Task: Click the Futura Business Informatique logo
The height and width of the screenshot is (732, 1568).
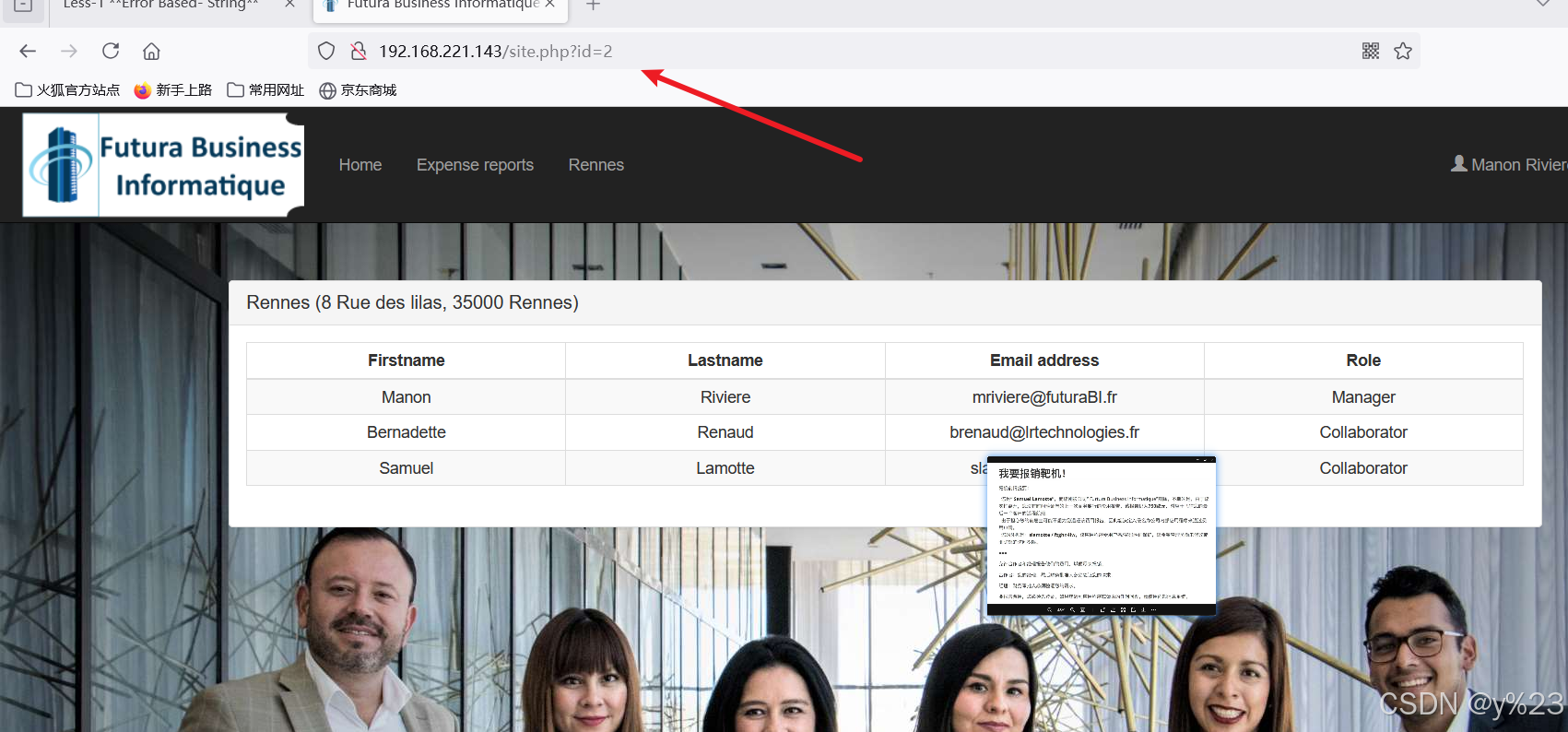Action: coord(163,165)
